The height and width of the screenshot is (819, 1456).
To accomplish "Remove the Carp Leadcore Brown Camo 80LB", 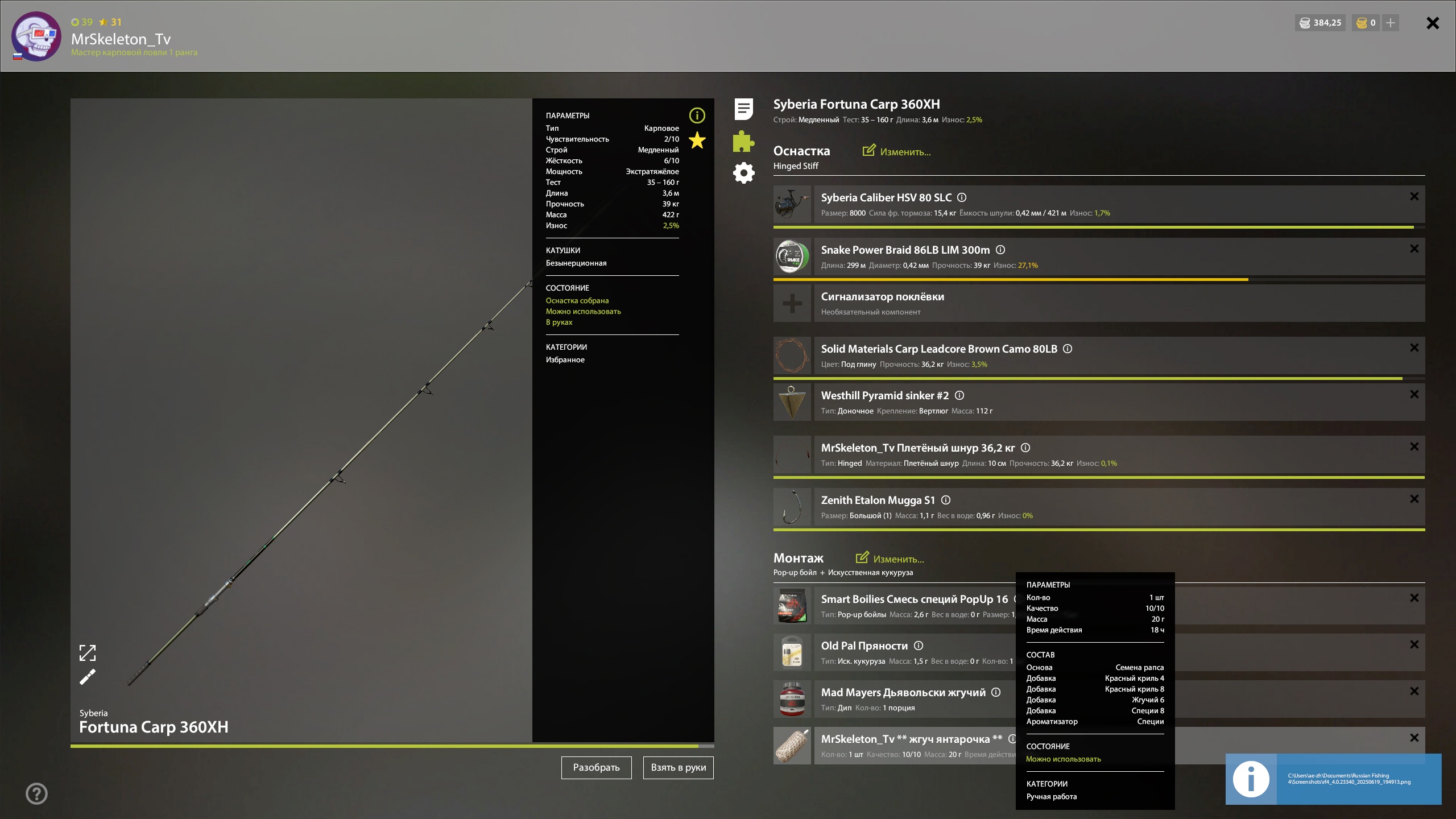I will coord(1414,348).
